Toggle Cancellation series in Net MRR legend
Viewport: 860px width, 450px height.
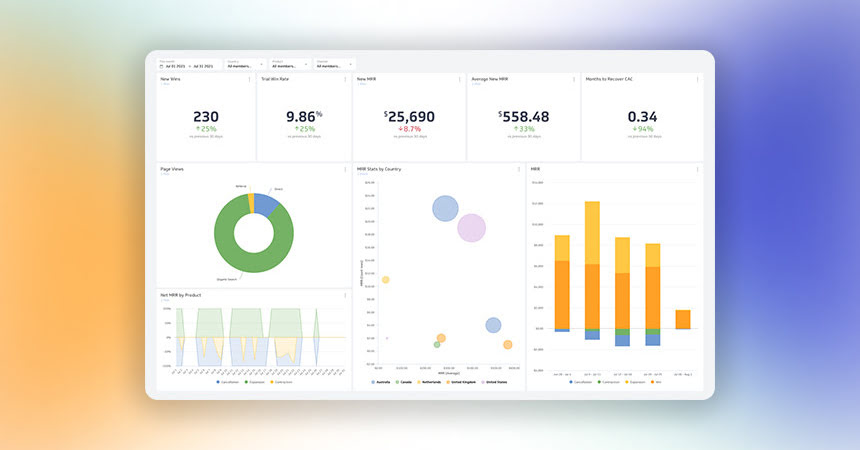tap(228, 382)
